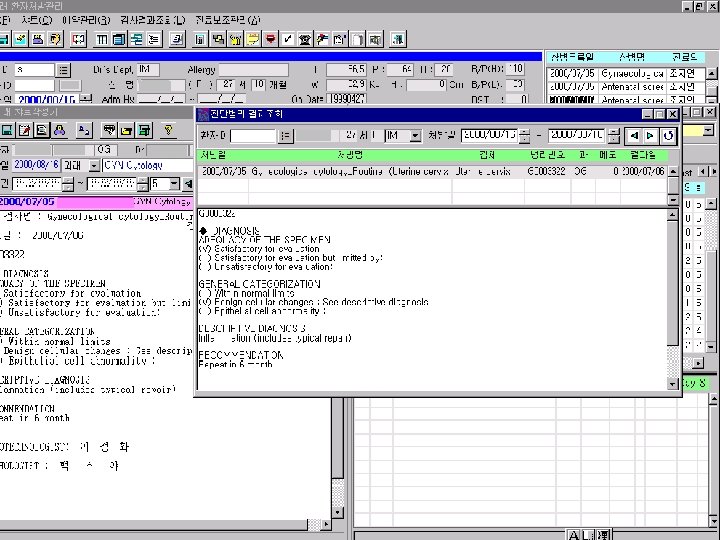Click the clipboard toolbar icon

[x=340, y=39]
